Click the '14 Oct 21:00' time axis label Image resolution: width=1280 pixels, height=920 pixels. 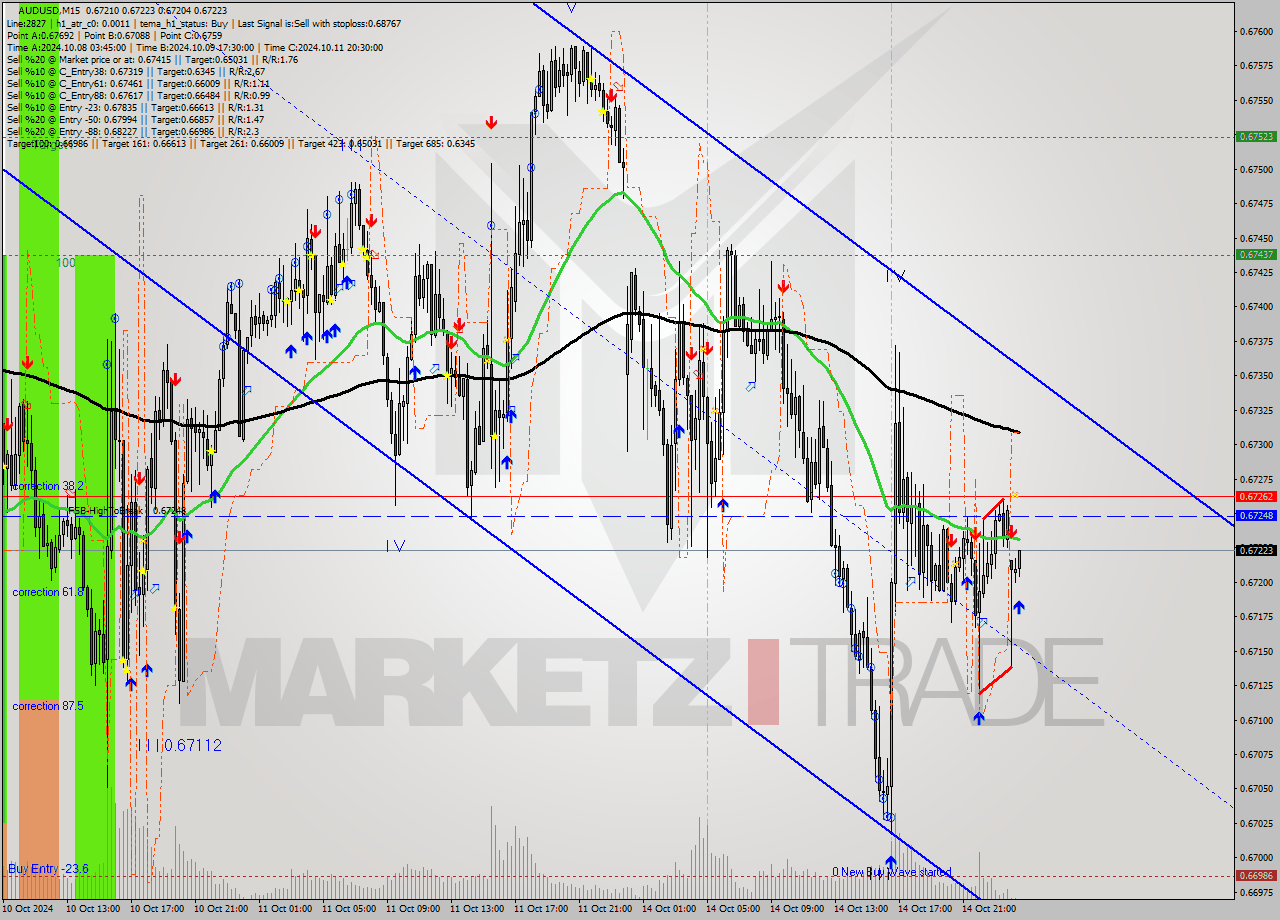pyautogui.click(x=989, y=909)
